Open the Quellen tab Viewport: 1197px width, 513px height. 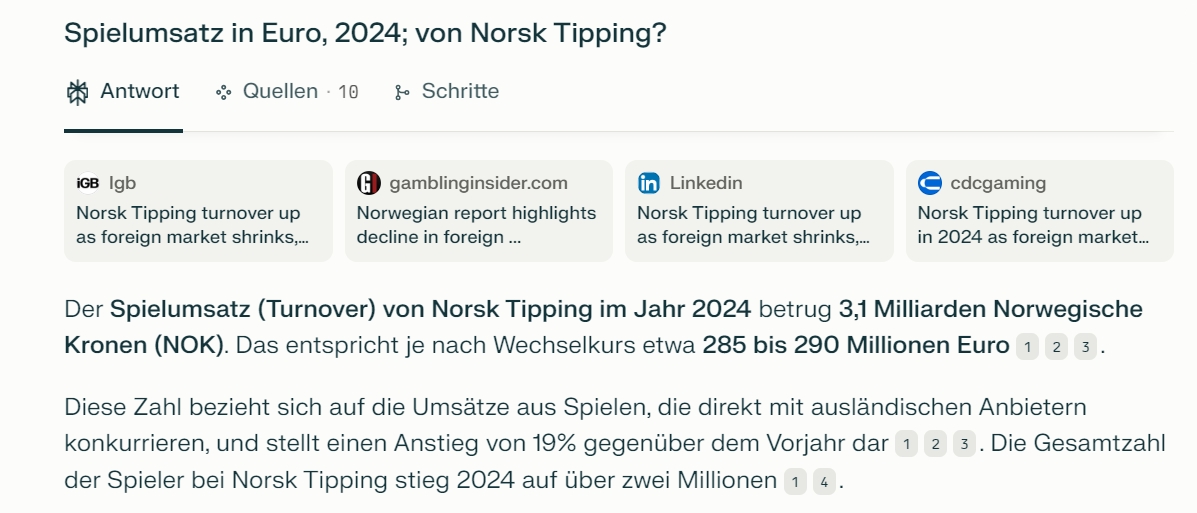tap(287, 92)
